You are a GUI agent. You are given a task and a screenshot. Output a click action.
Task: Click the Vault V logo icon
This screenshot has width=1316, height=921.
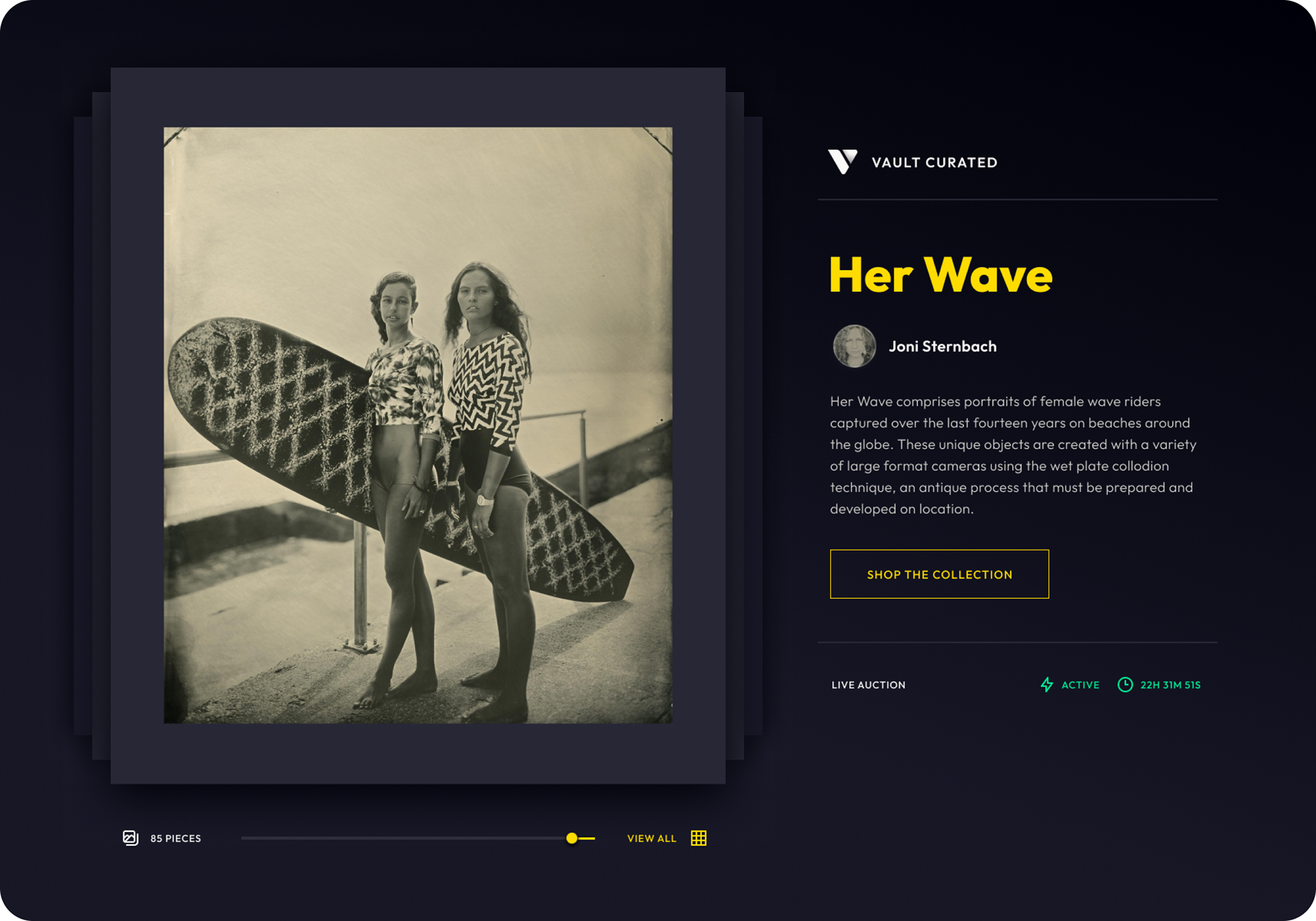click(842, 162)
